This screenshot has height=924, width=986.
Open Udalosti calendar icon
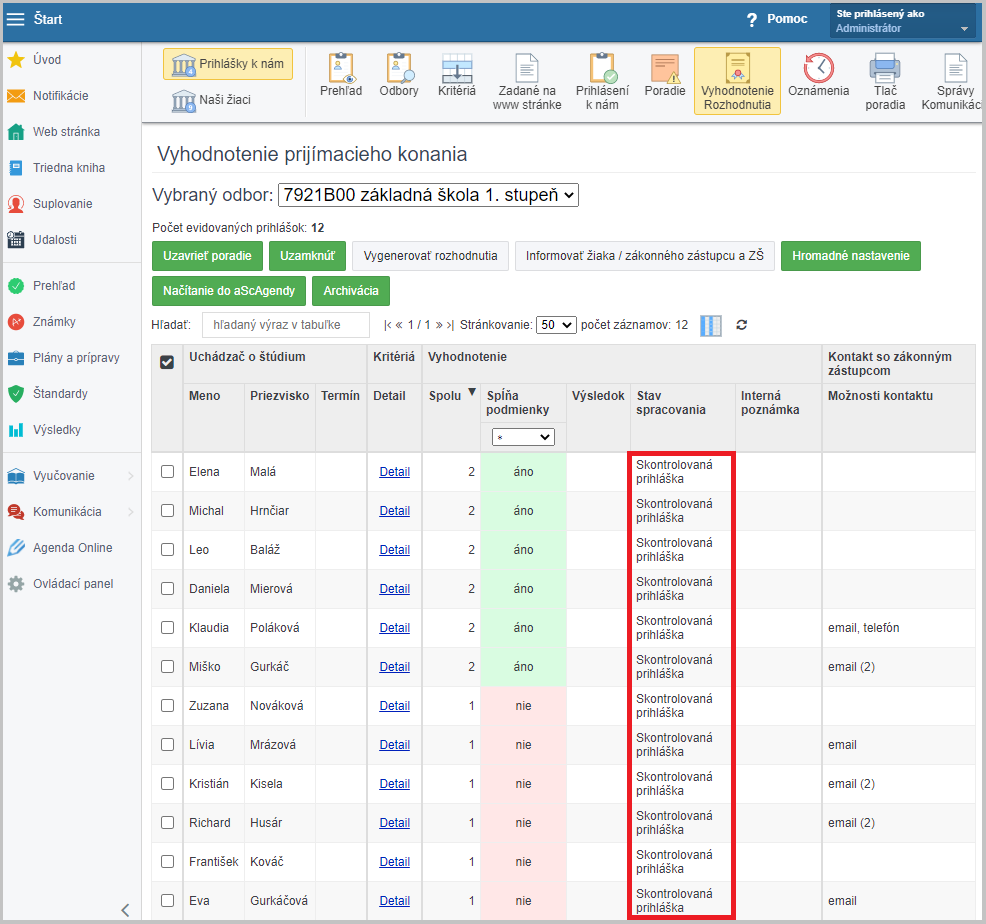tap(16, 240)
